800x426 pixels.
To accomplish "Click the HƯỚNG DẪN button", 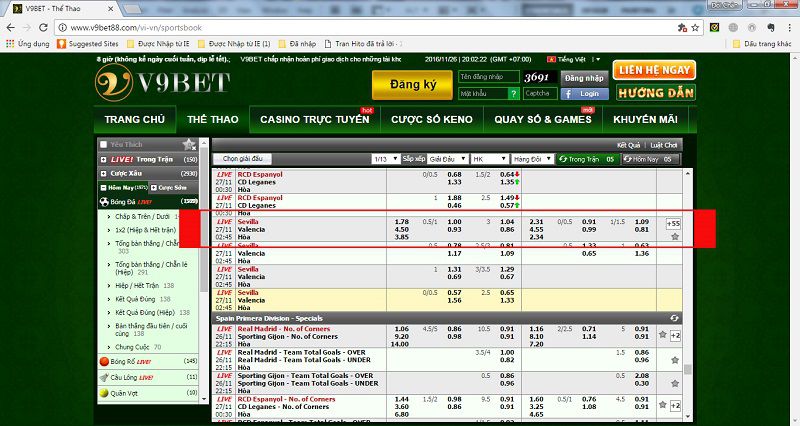I will (656, 92).
